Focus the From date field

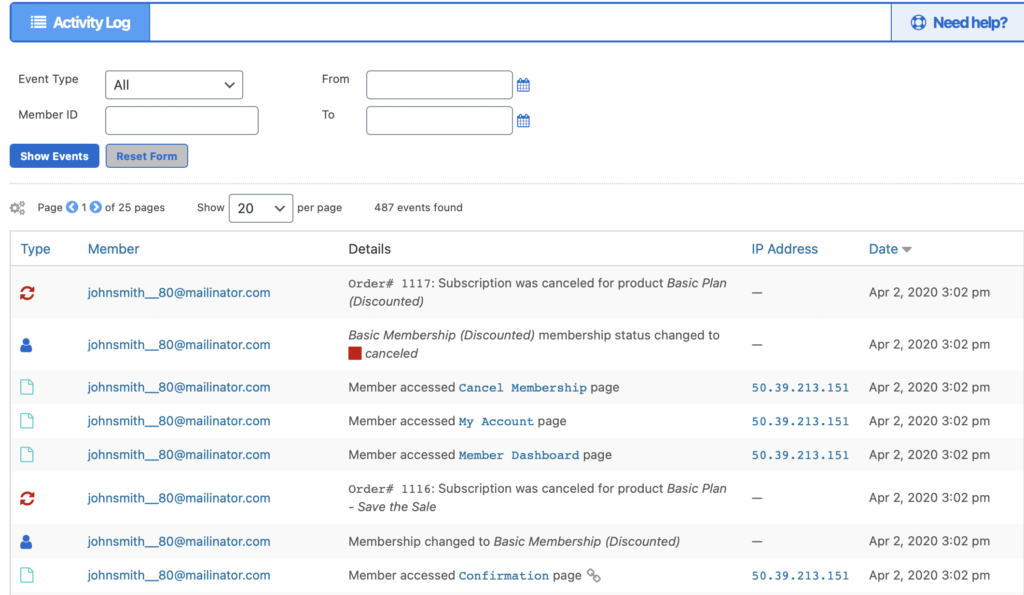439,85
